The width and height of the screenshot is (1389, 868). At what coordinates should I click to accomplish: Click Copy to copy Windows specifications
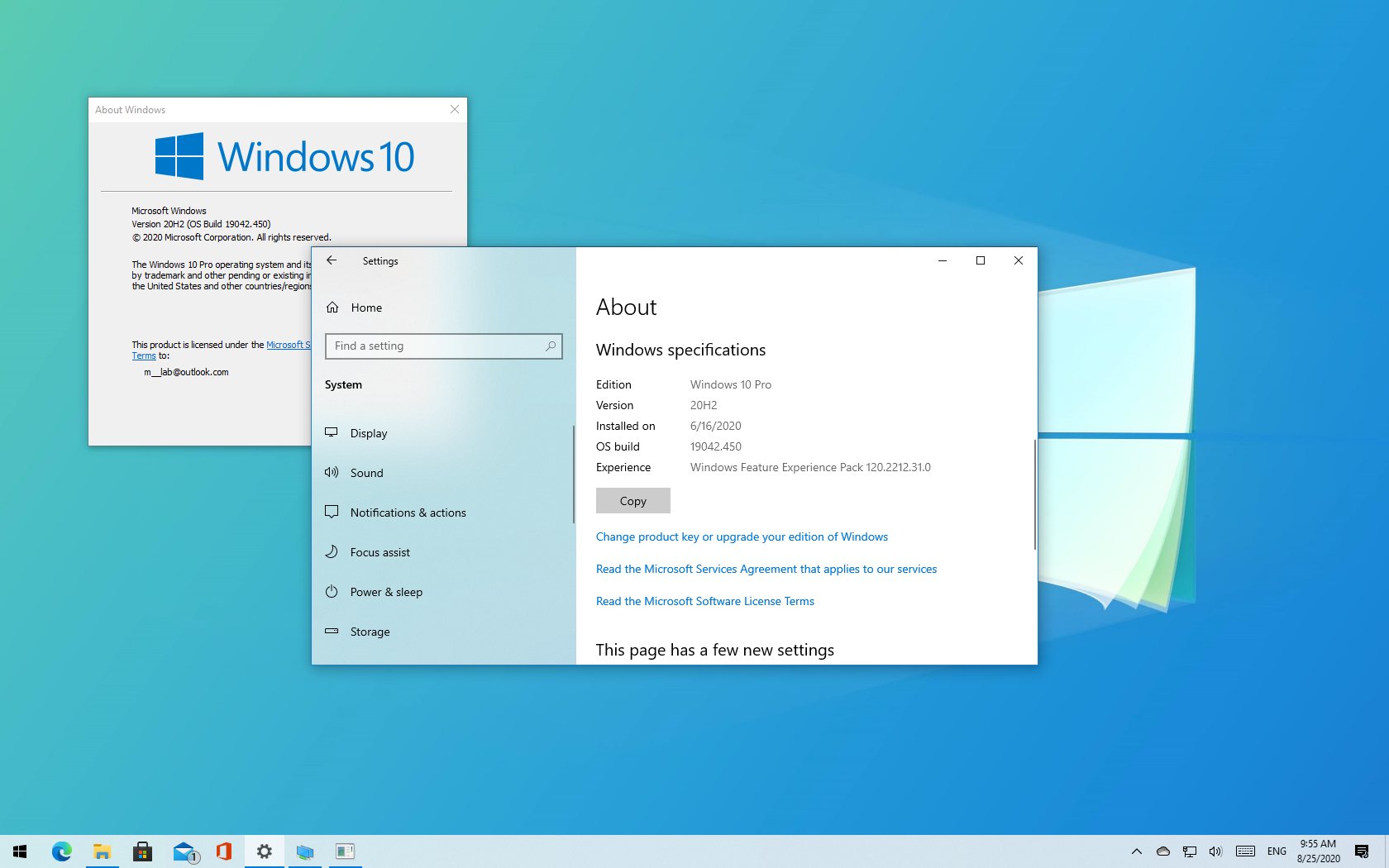[x=632, y=500]
